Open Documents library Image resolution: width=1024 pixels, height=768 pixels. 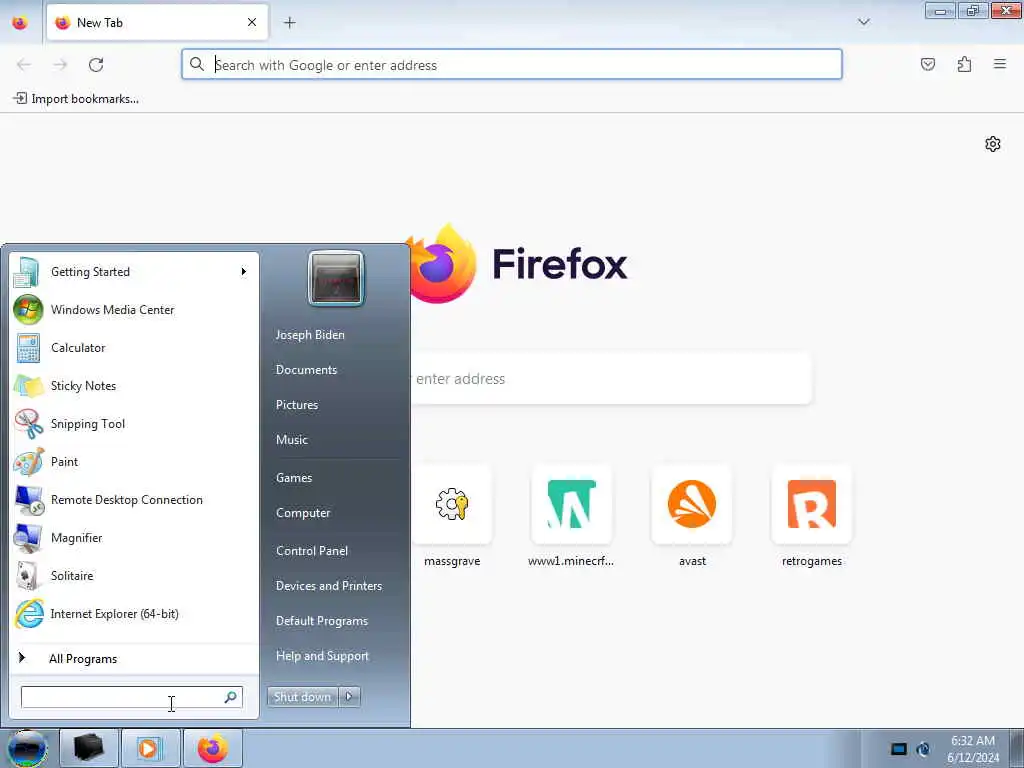pos(306,370)
